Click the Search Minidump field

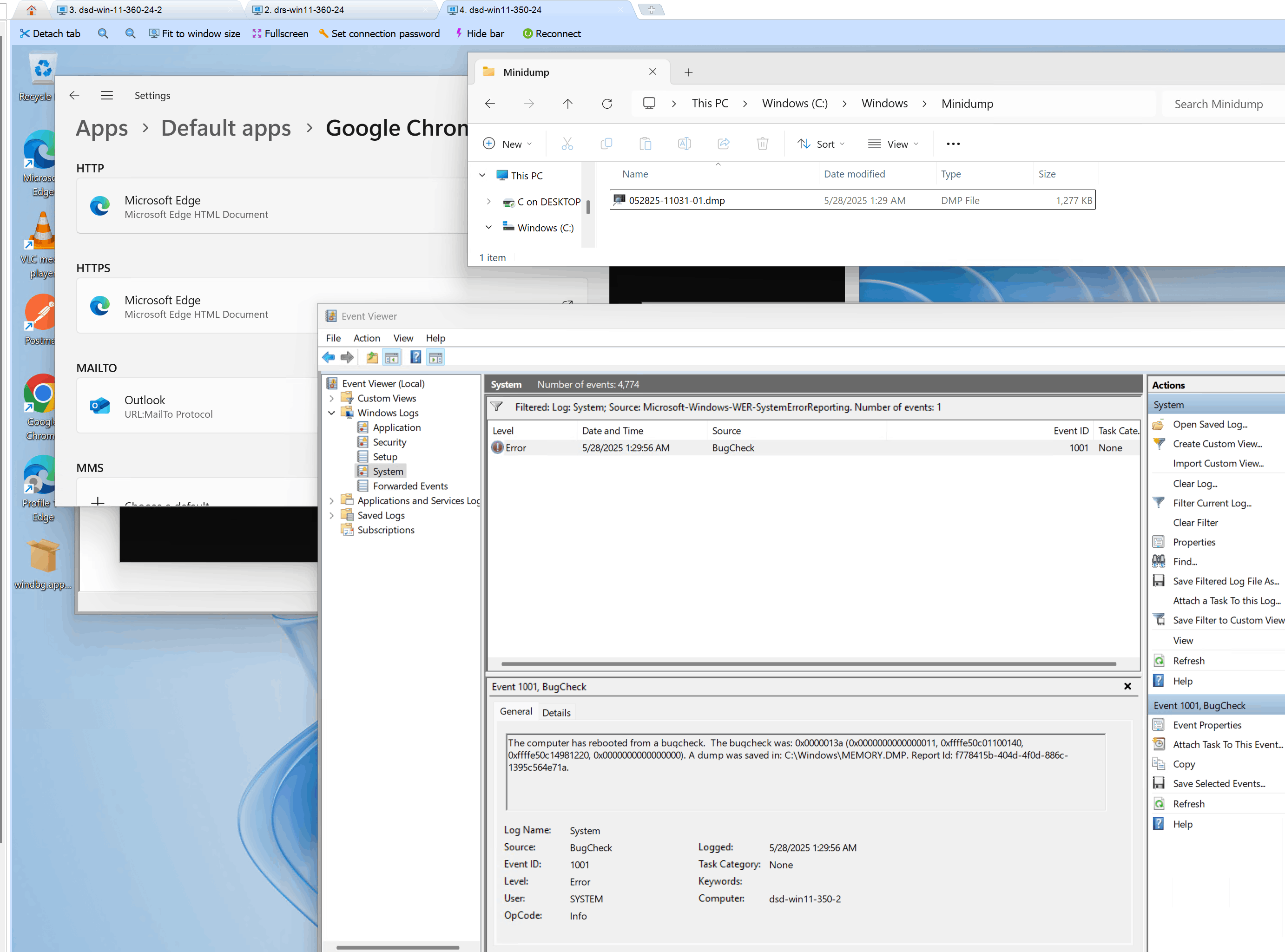tap(1218, 104)
